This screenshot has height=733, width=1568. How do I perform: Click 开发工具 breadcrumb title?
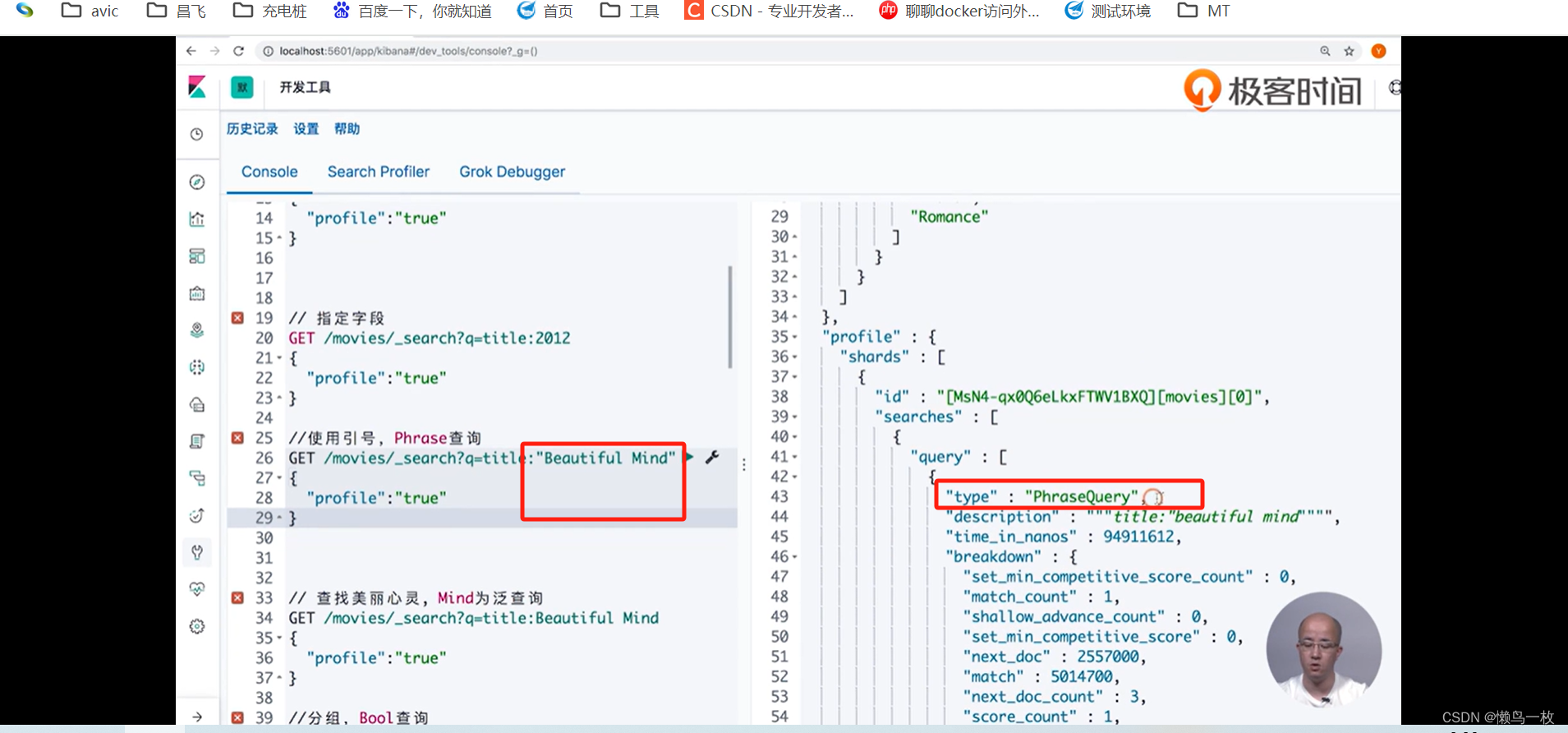click(305, 87)
